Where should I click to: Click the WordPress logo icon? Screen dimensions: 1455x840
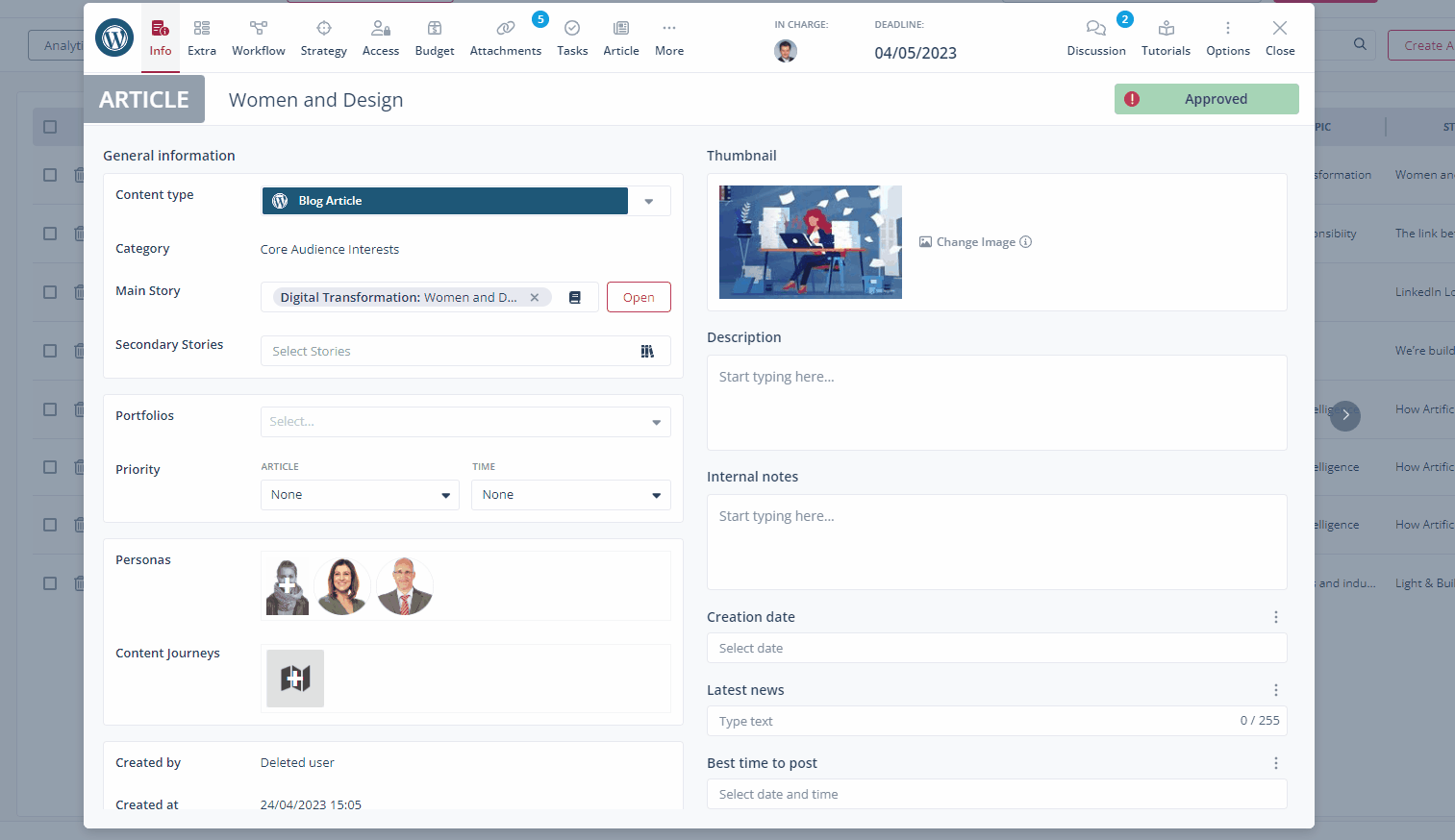click(x=114, y=38)
